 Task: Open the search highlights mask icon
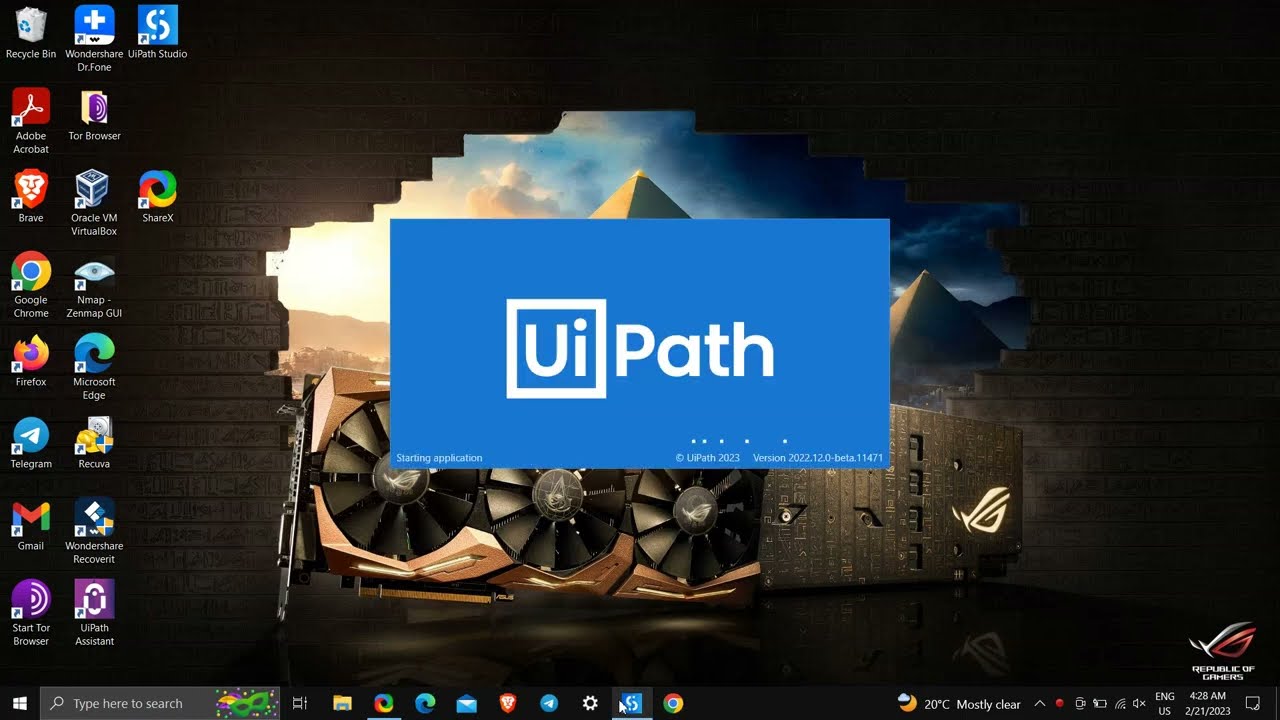[x=246, y=703]
